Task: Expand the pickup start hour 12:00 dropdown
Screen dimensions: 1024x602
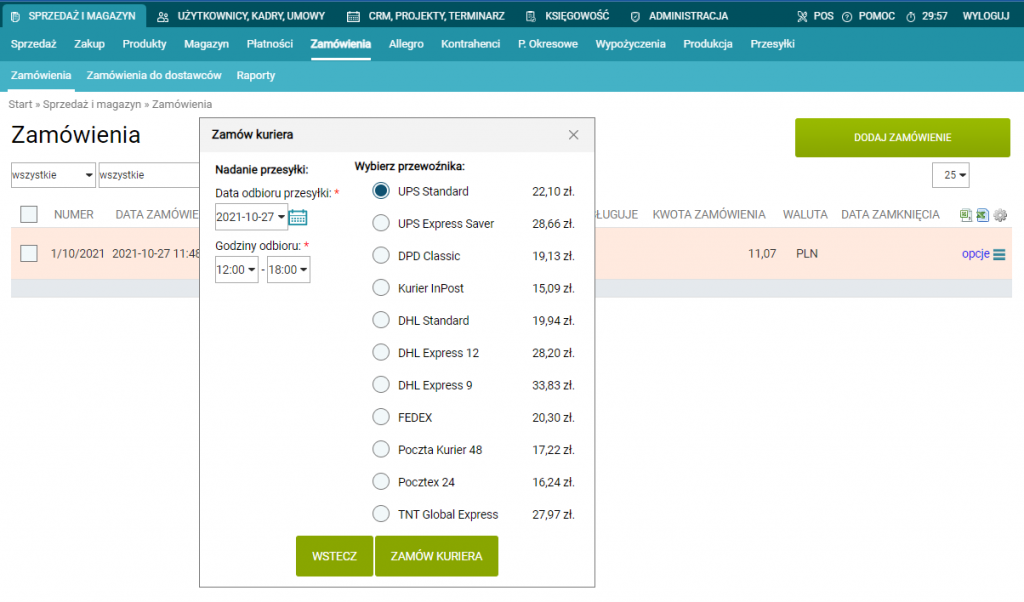Action: pyautogui.click(x=237, y=270)
